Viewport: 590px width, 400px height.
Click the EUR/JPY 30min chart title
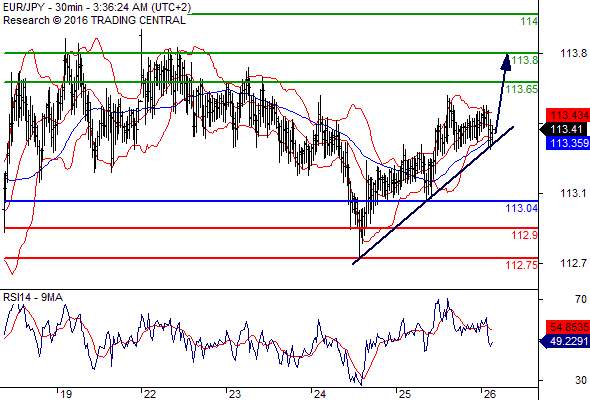tap(97, 7)
